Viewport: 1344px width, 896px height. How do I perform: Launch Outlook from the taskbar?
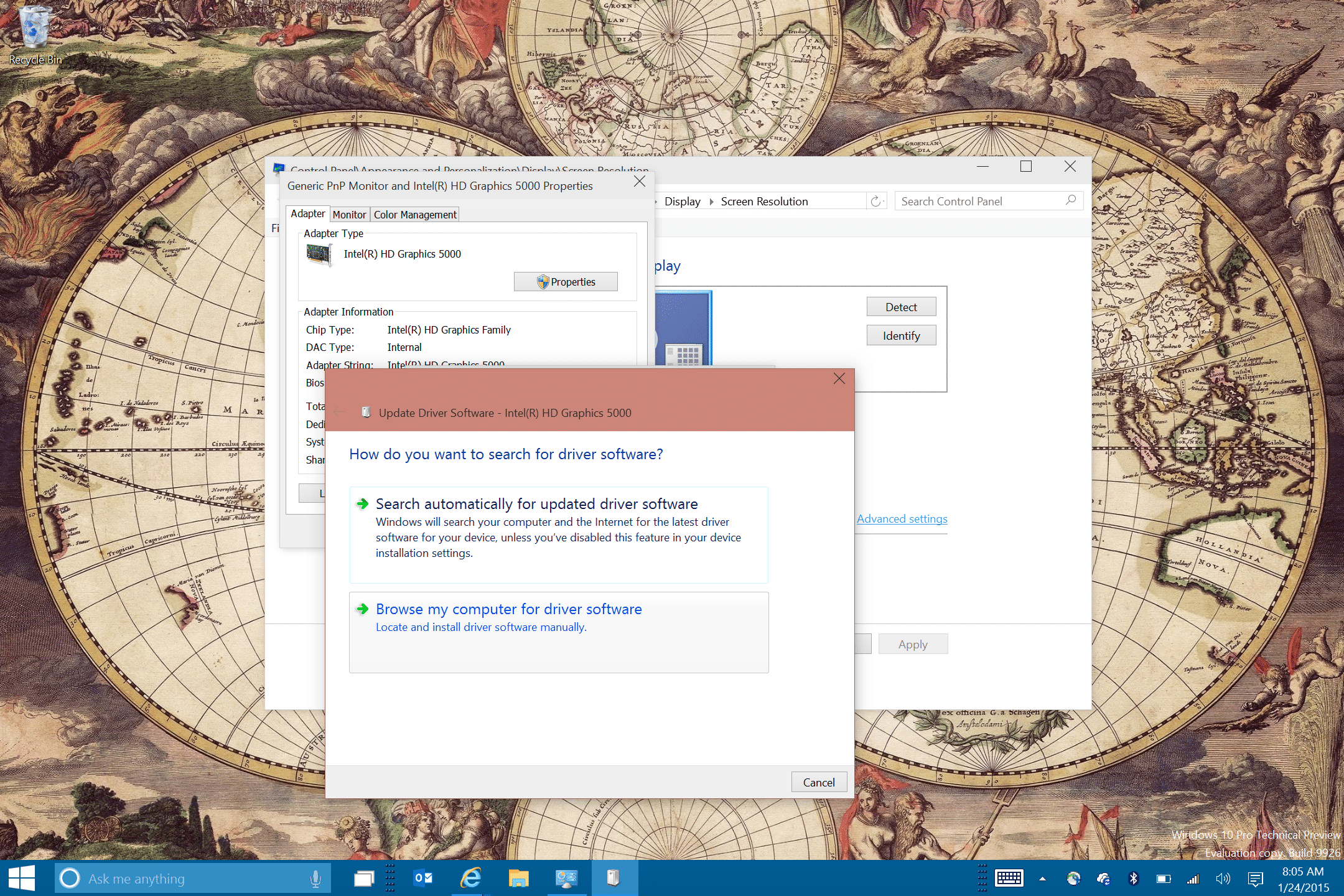[x=423, y=878]
